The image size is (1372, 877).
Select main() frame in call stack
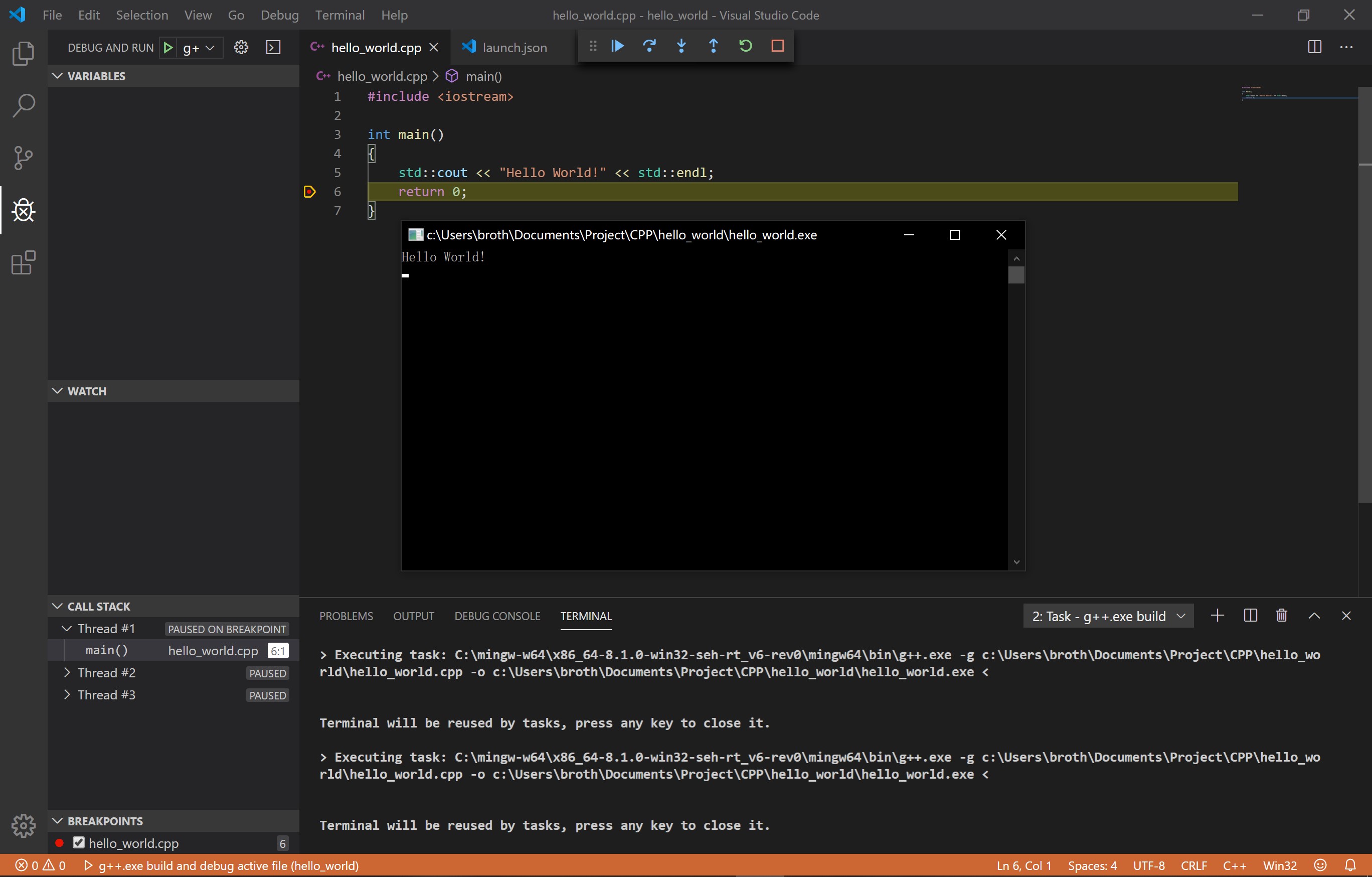click(x=173, y=651)
